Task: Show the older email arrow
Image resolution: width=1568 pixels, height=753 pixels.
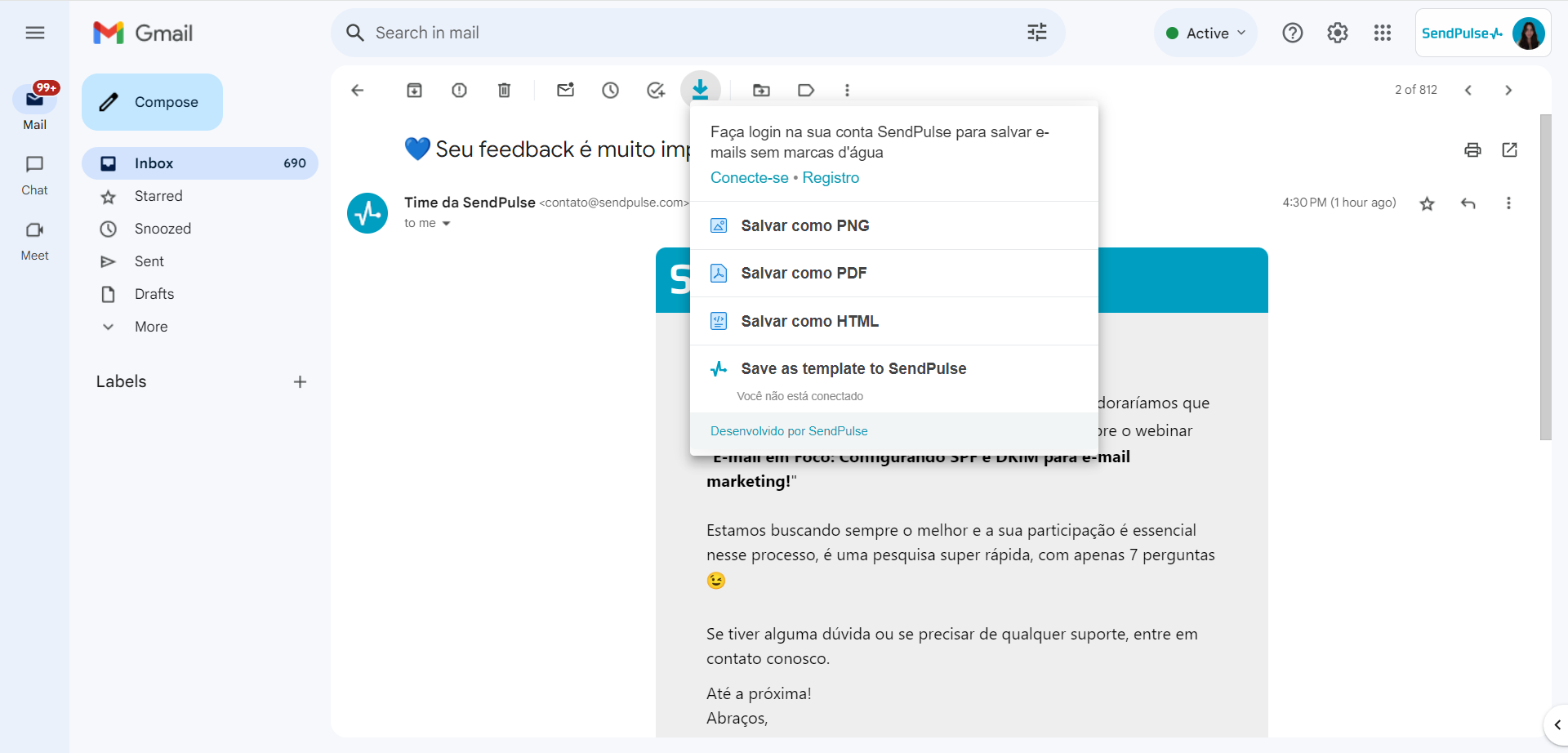Action: (x=1508, y=90)
